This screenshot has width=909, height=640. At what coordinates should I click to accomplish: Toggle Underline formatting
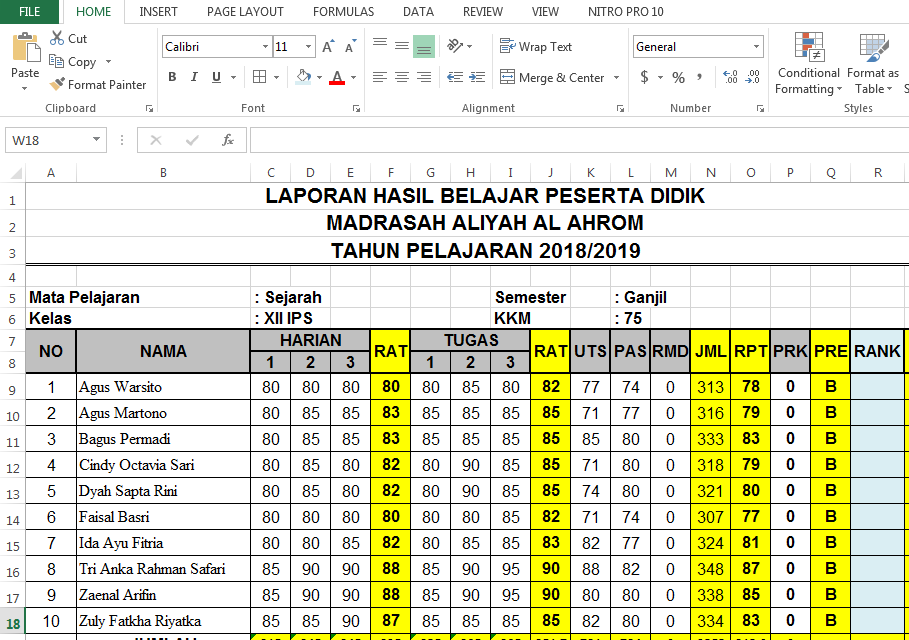[x=216, y=77]
